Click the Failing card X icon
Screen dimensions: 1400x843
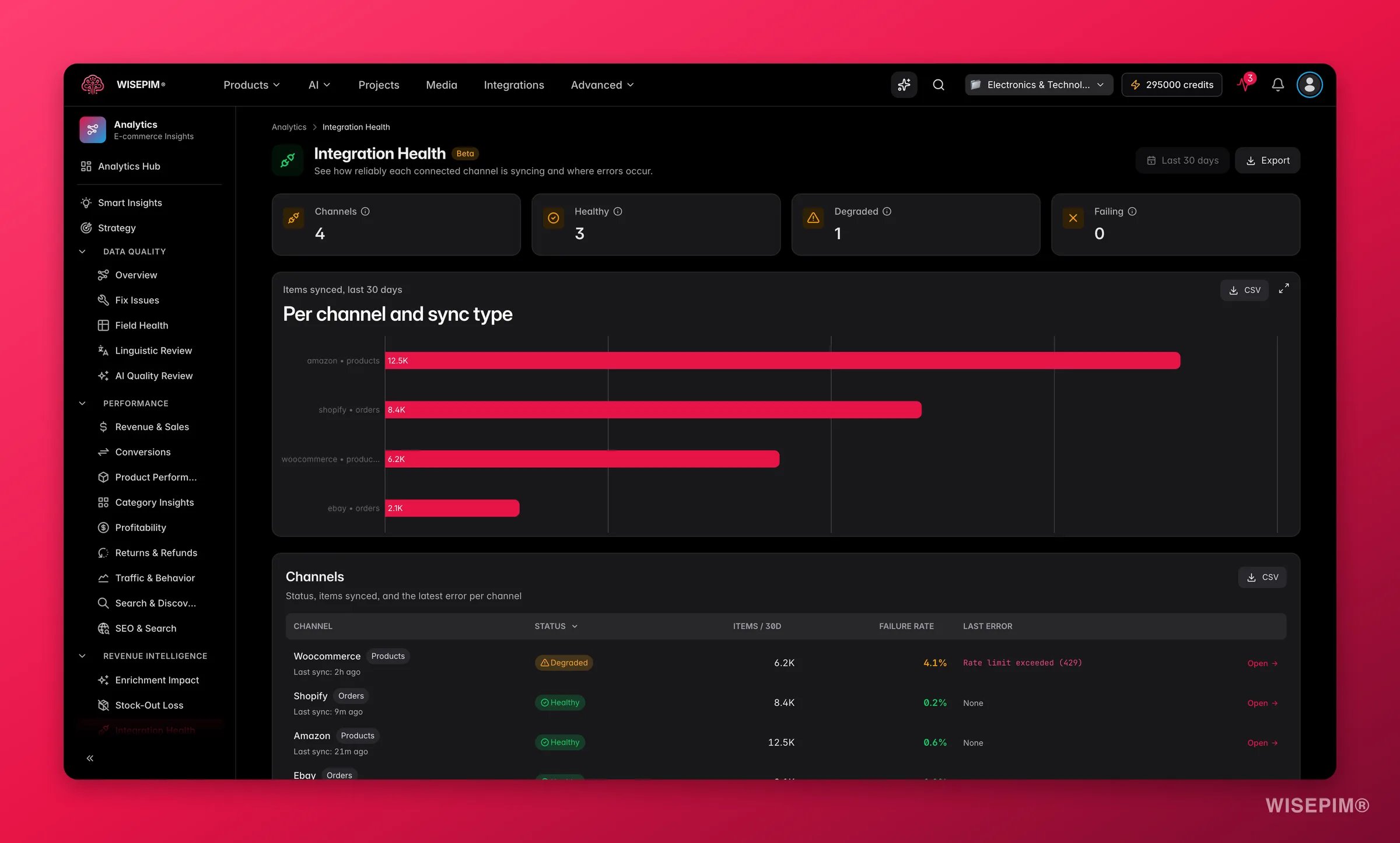1073,218
